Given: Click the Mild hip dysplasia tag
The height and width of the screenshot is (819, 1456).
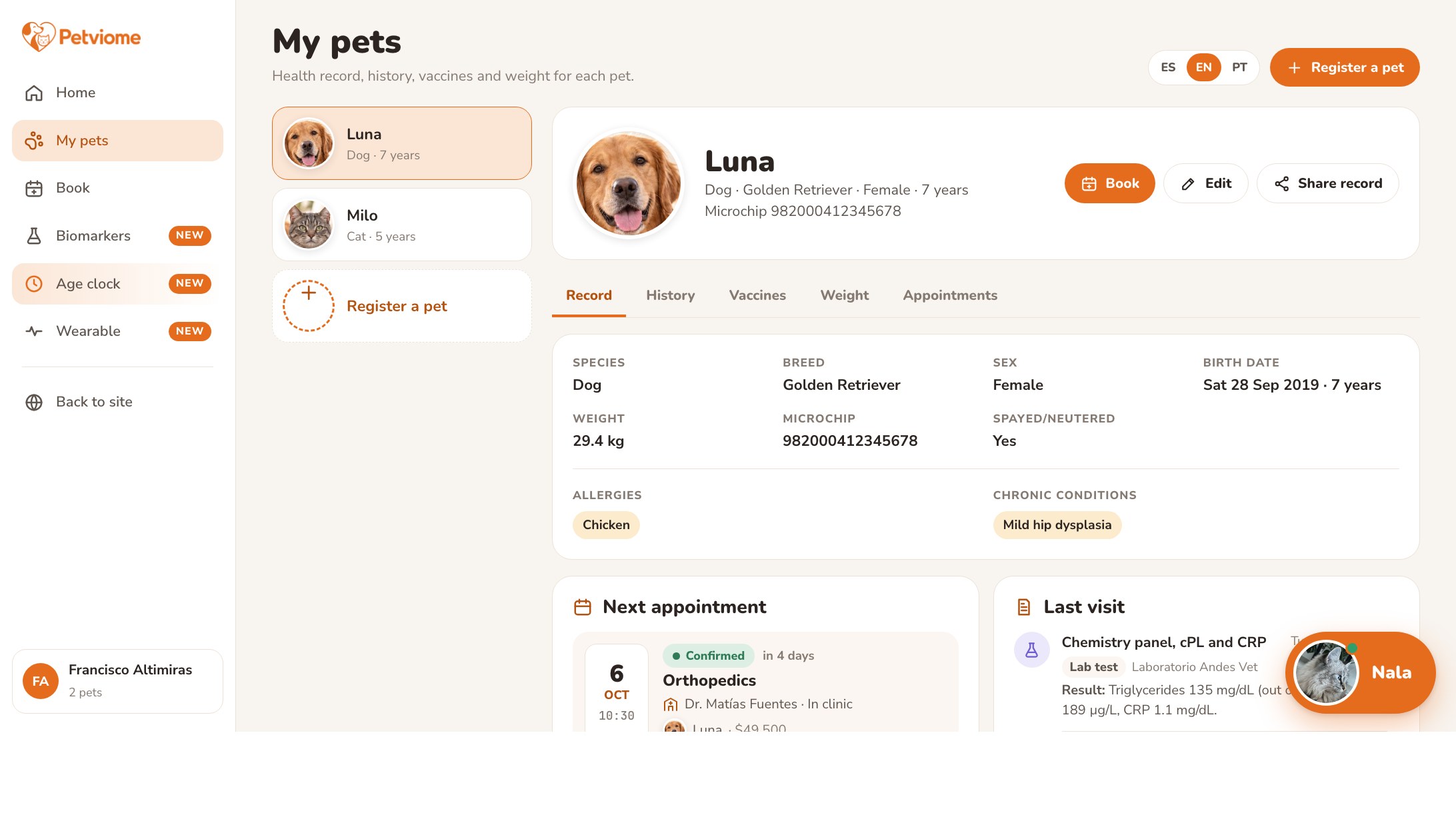Looking at the screenshot, I should [1057, 525].
